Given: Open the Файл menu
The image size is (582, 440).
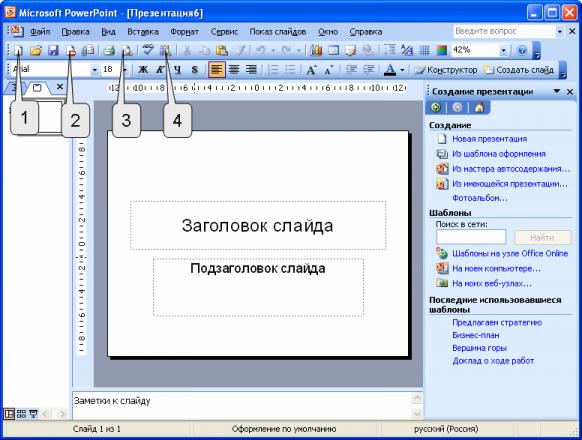Looking at the screenshot, I should [40, 32].
